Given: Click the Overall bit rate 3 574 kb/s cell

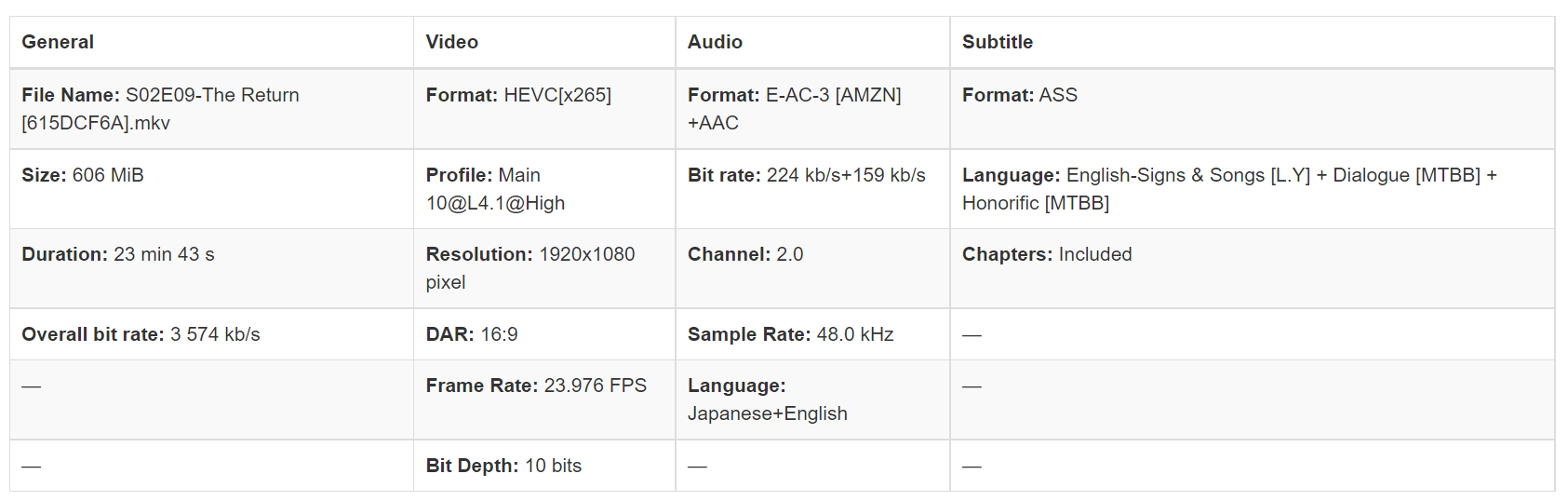Looking at the screenshot, I should click(141, 334).
